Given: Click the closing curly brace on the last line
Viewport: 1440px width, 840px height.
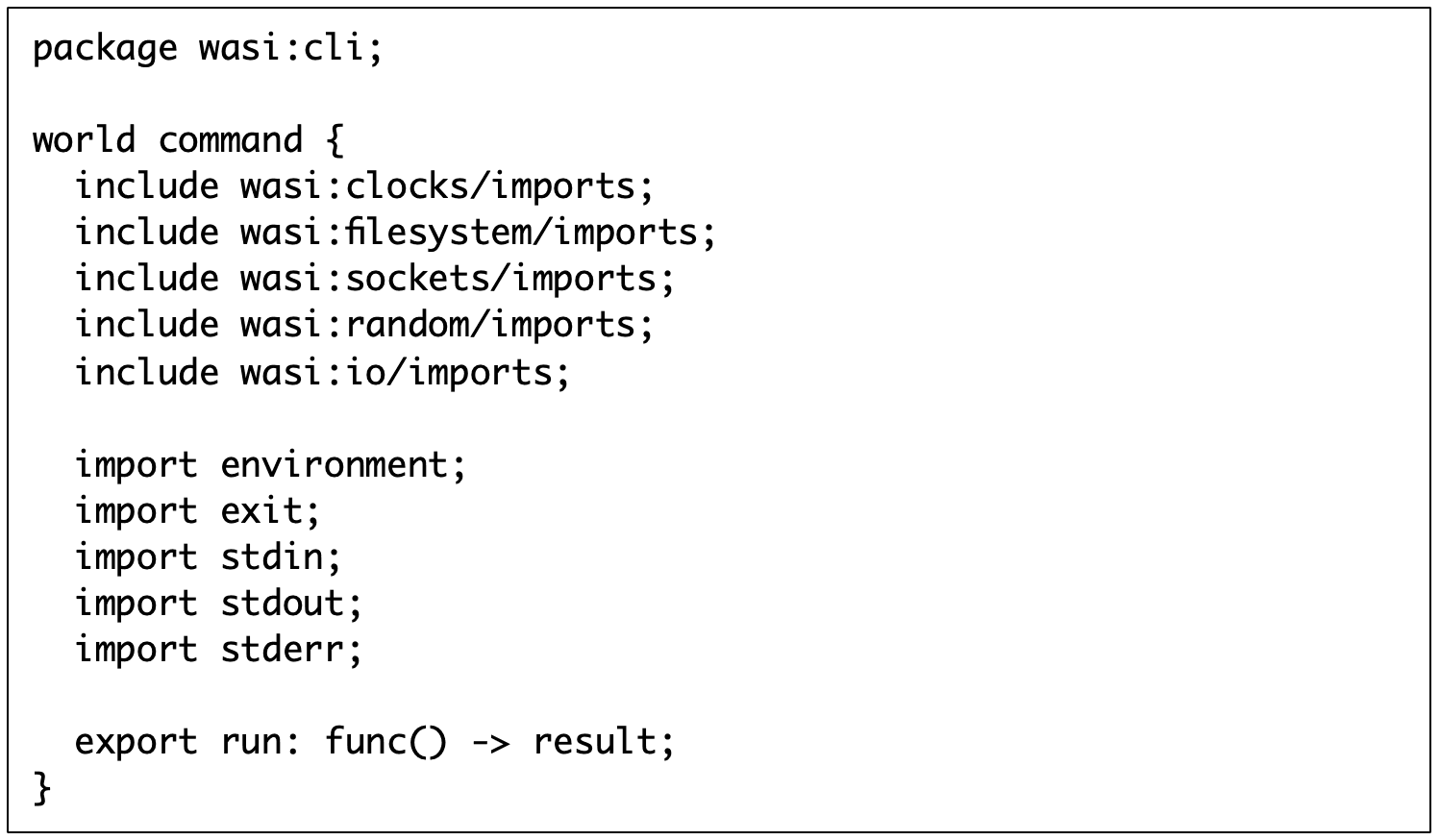Looking at the screenshot, I should click(42, 788).
